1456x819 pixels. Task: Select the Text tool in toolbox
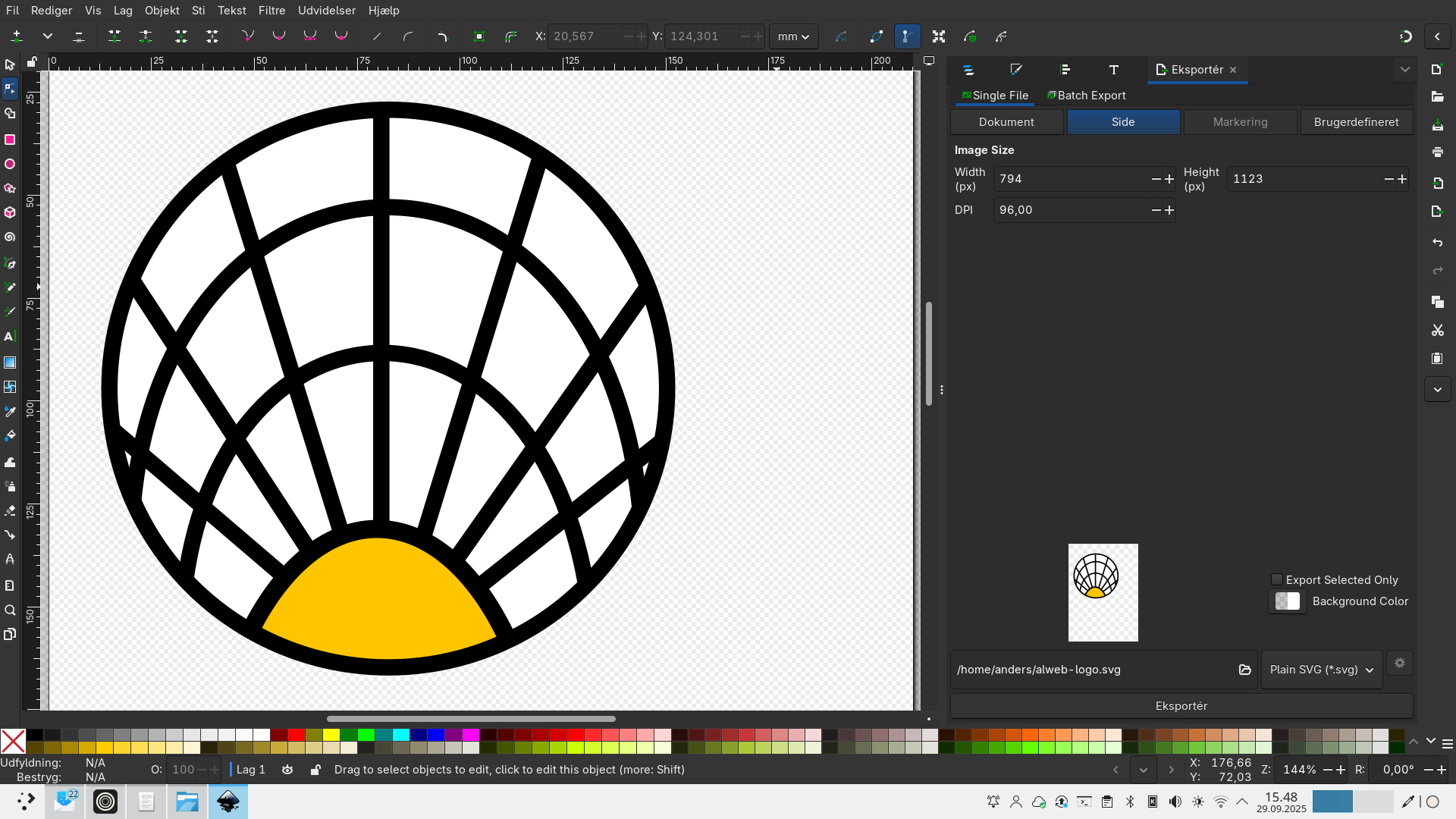click(10, 336)
